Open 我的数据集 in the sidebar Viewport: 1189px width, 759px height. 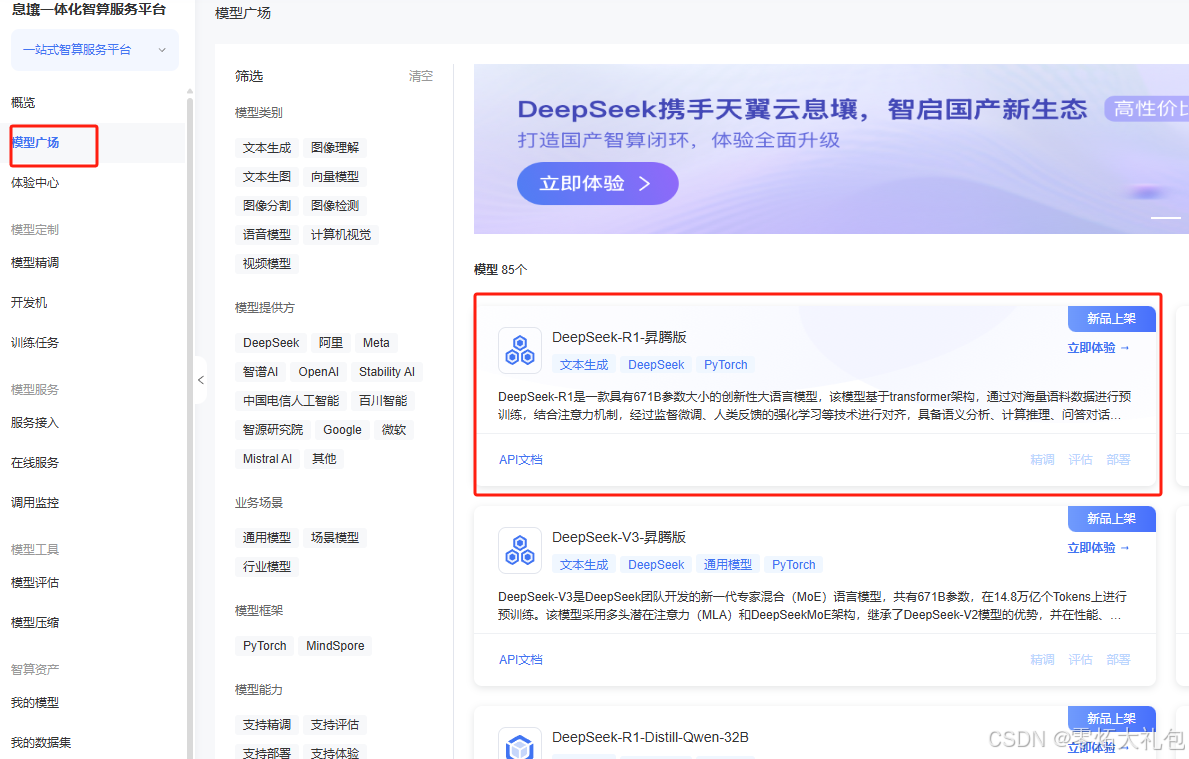coord(41,742)
